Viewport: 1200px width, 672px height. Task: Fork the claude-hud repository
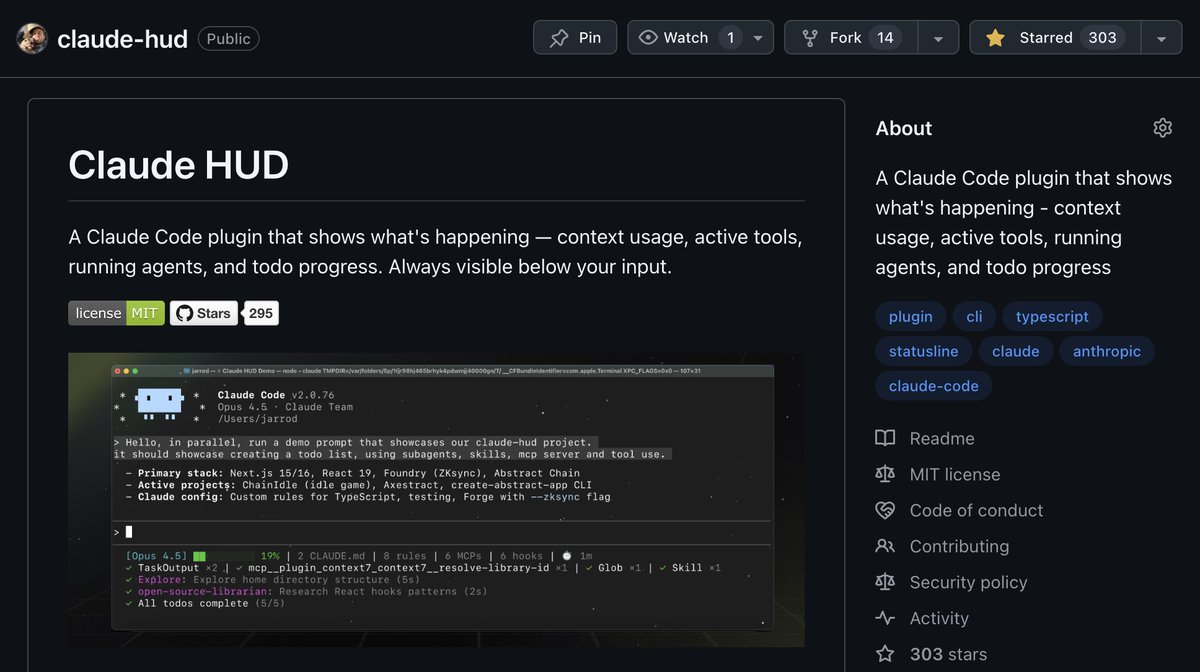tap(851, 38)
